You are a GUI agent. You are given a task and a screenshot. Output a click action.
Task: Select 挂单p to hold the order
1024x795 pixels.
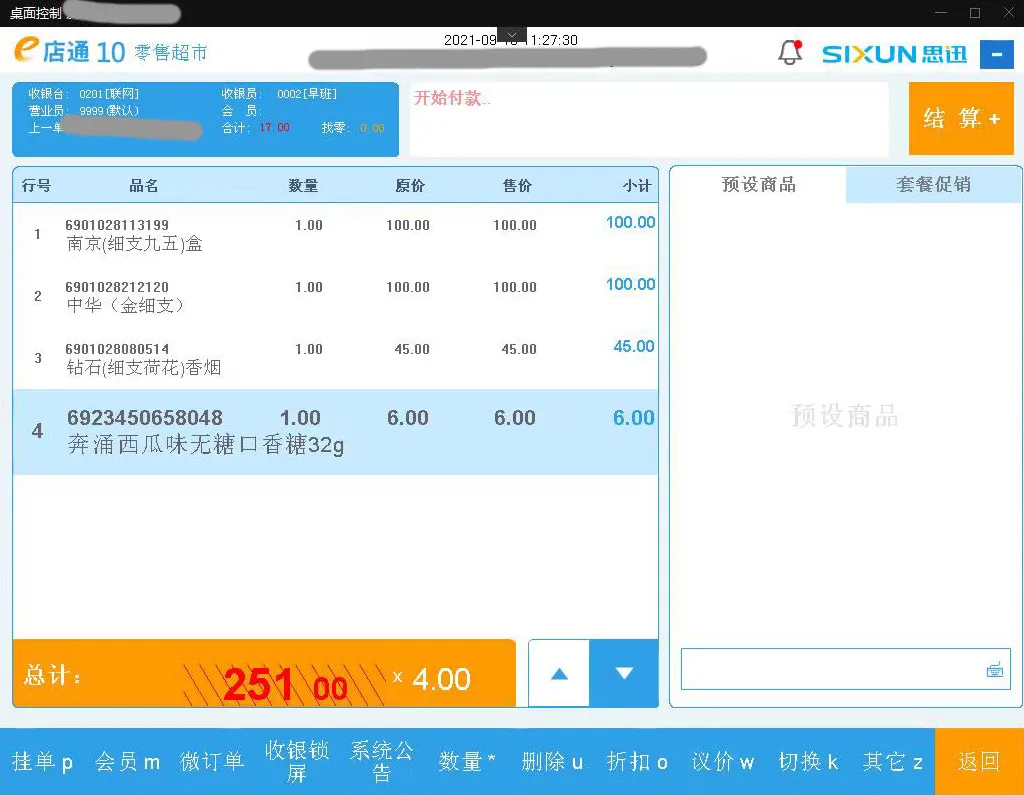[42, 761]
